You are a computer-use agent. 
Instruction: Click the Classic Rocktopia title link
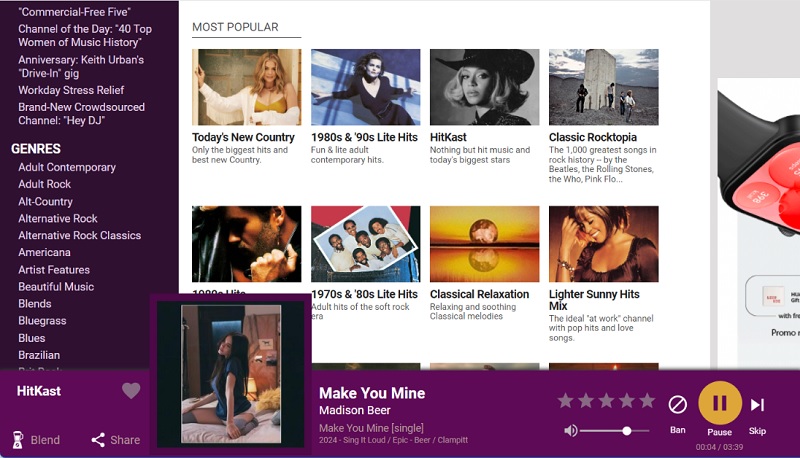pyautogui.click(x=593, y=137)
